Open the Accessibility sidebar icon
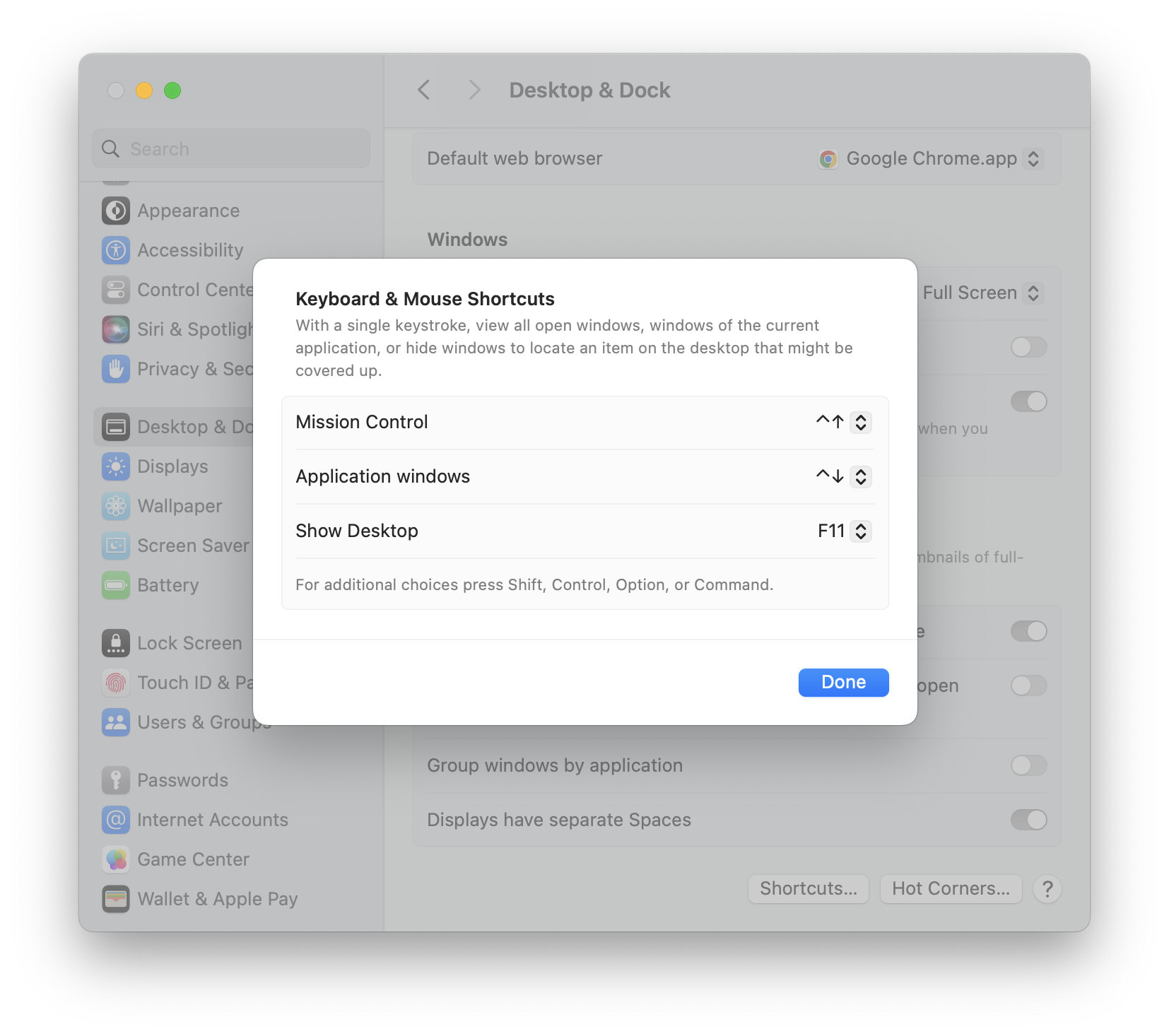This screenshot has width=1169, height=1036. coord(116,250)
